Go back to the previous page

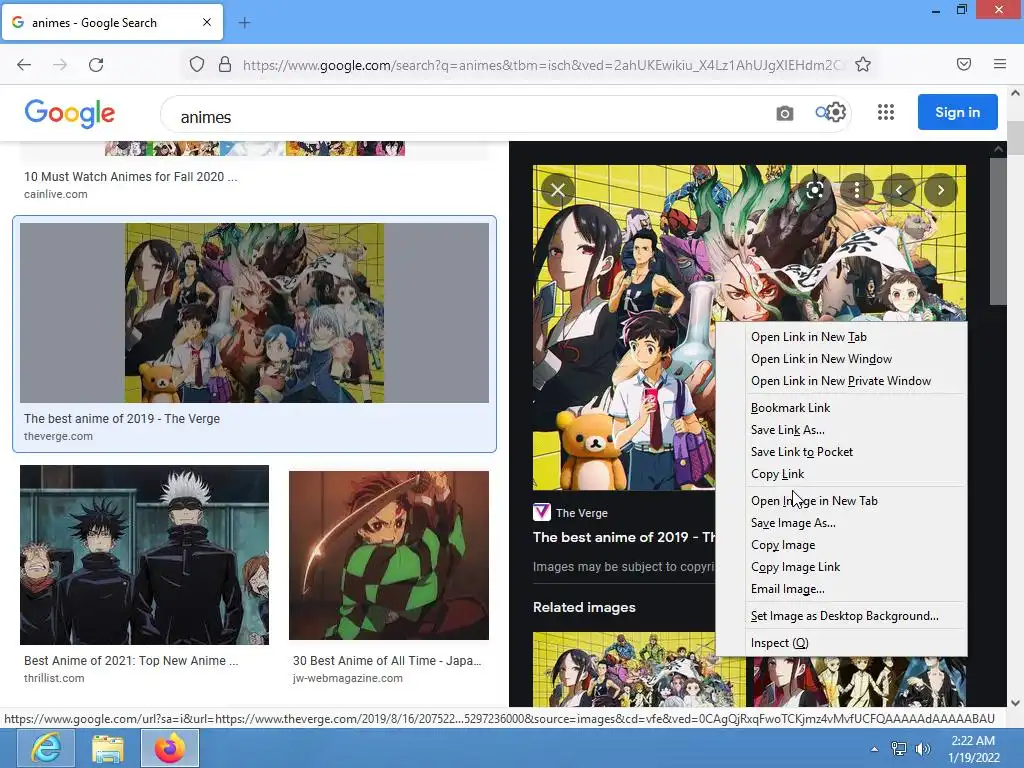pos(24,65)
